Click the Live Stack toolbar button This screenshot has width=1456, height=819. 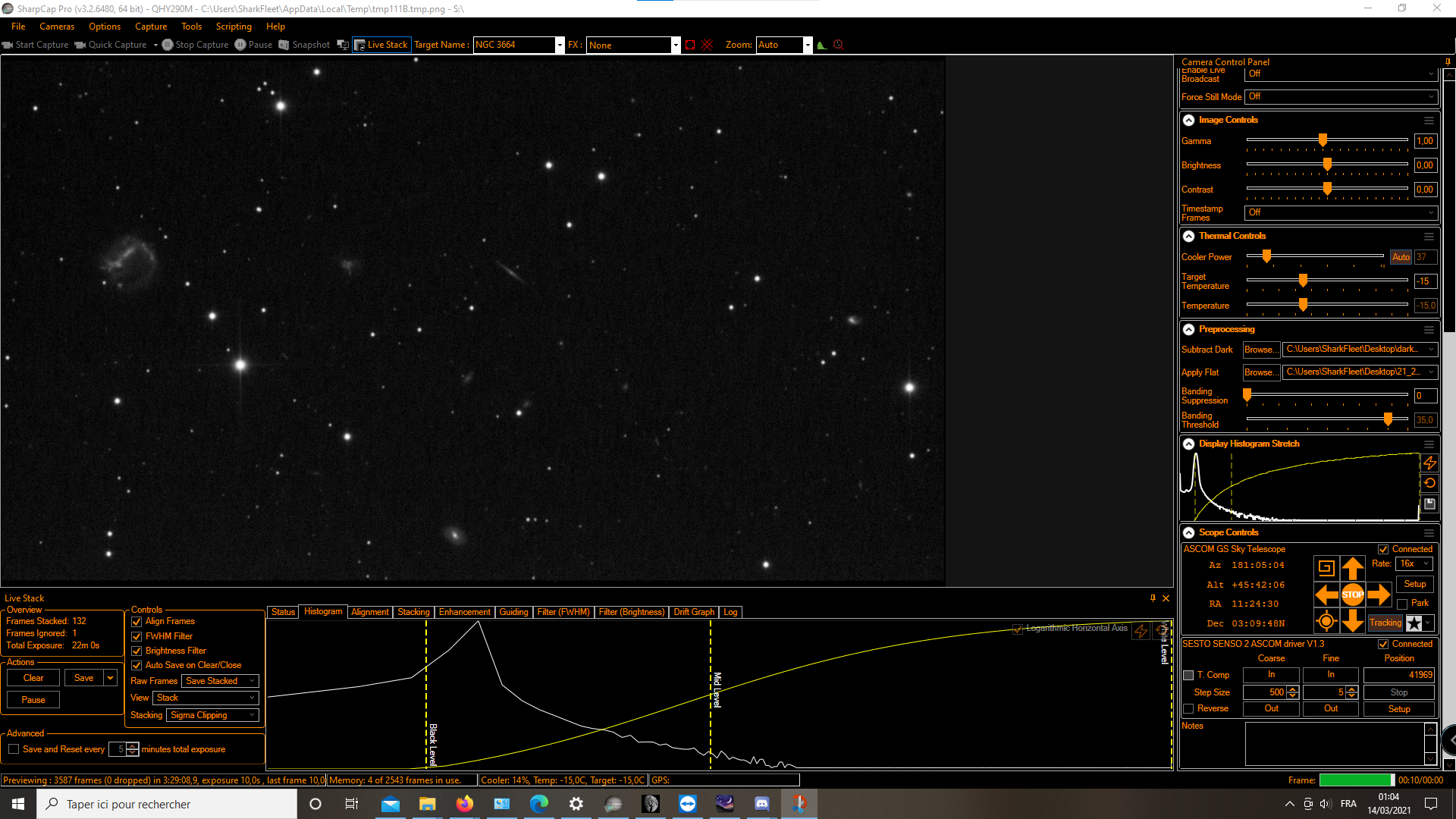coord(381,45)
